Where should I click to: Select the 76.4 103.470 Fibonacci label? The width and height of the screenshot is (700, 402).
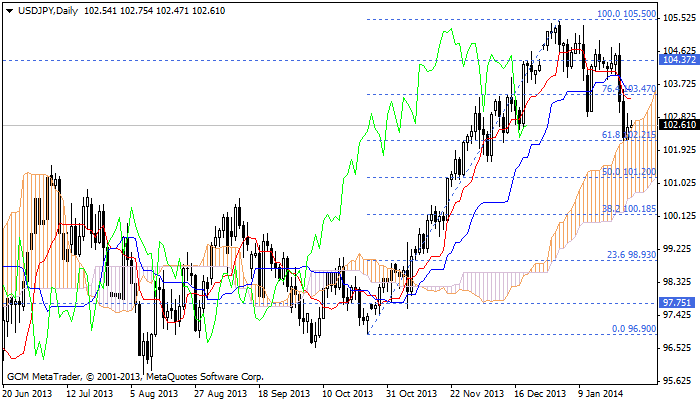pos(629,88)
